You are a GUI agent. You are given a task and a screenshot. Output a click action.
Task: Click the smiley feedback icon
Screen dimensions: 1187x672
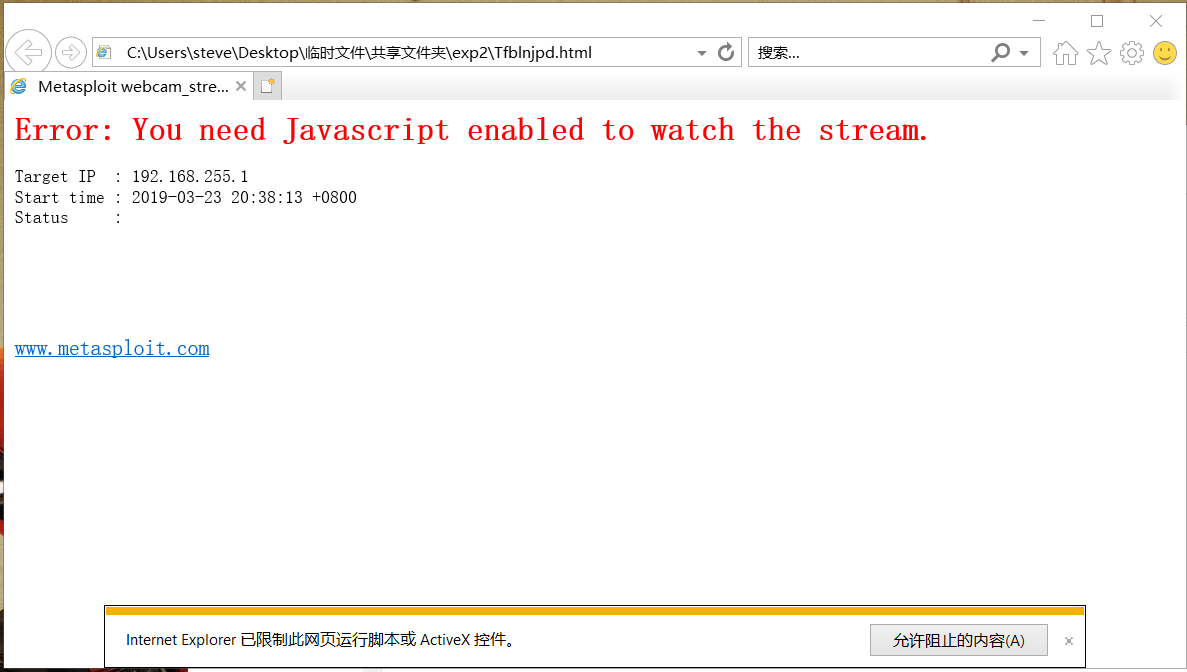tap(1165, 53)
